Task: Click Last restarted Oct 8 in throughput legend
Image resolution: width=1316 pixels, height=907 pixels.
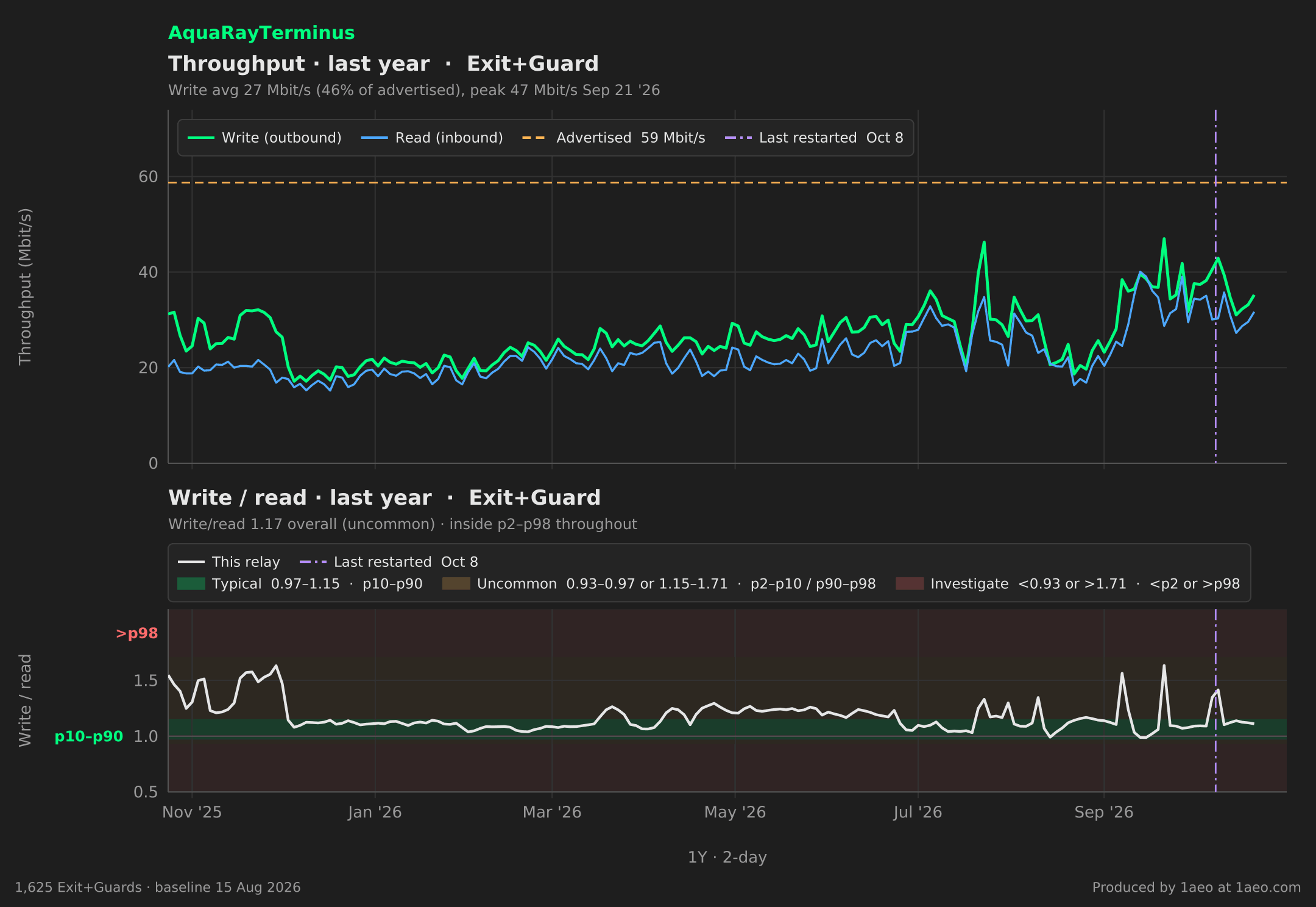Action: [x=814, y=138]
